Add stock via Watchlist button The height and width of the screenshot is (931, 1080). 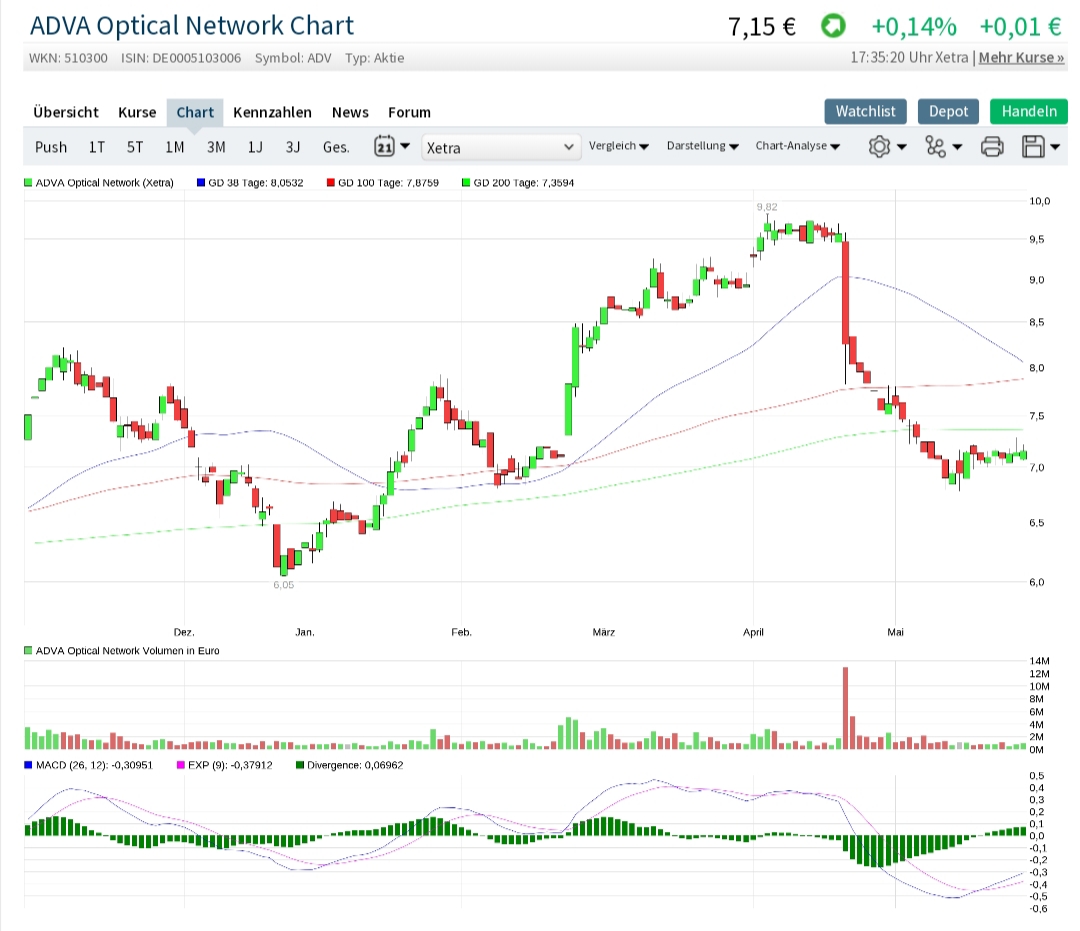(x=865, y=112)
